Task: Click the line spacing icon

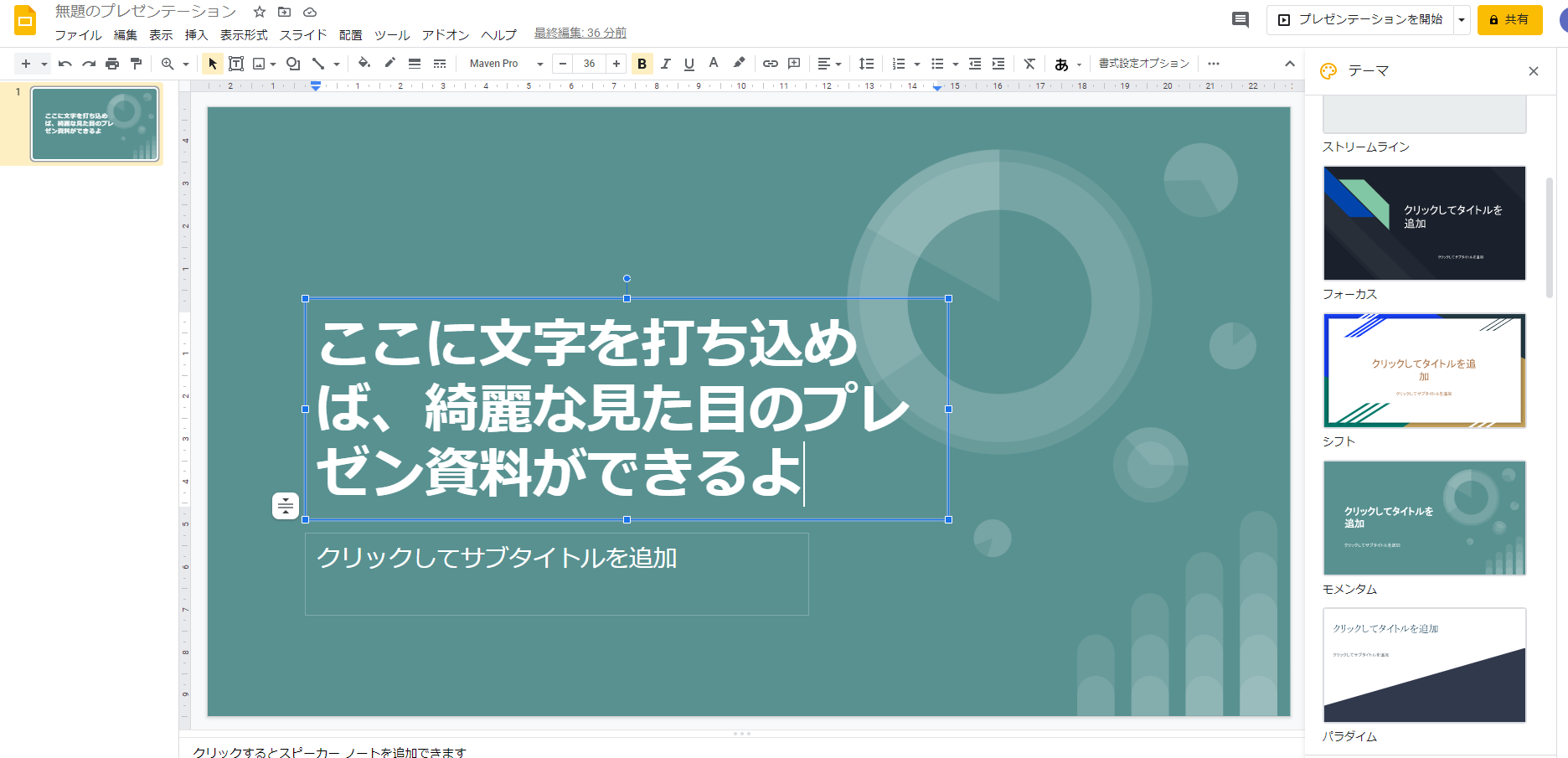Action: tap(866, 64)
